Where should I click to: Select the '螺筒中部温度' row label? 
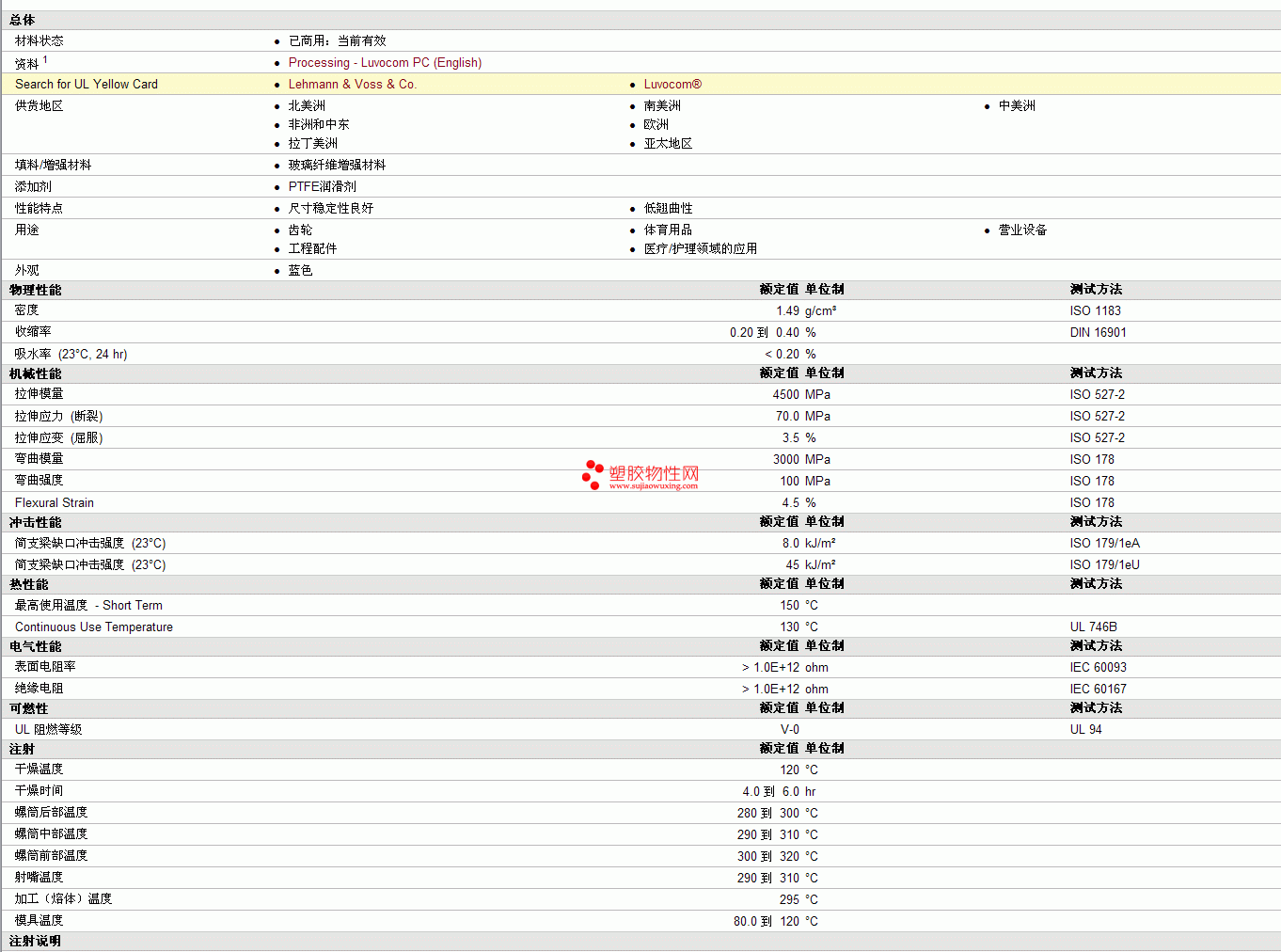pos(52,834)
